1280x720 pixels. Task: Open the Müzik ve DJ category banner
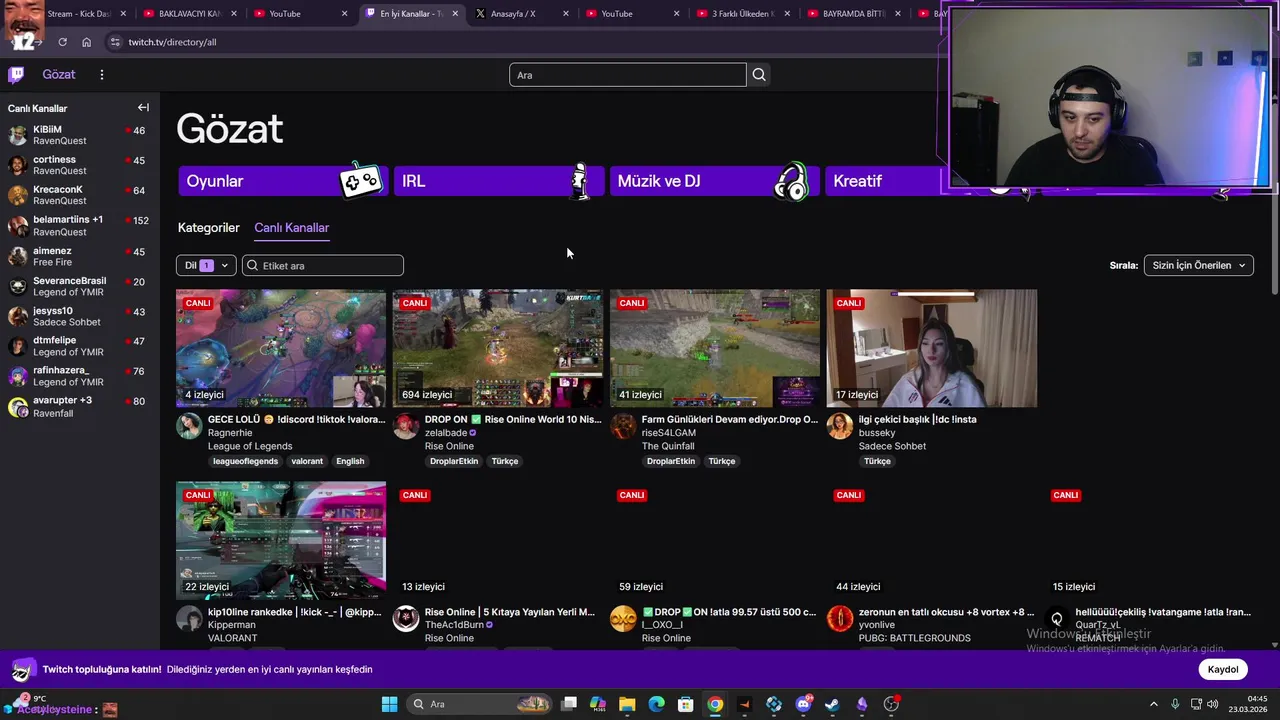click(715, 181)
